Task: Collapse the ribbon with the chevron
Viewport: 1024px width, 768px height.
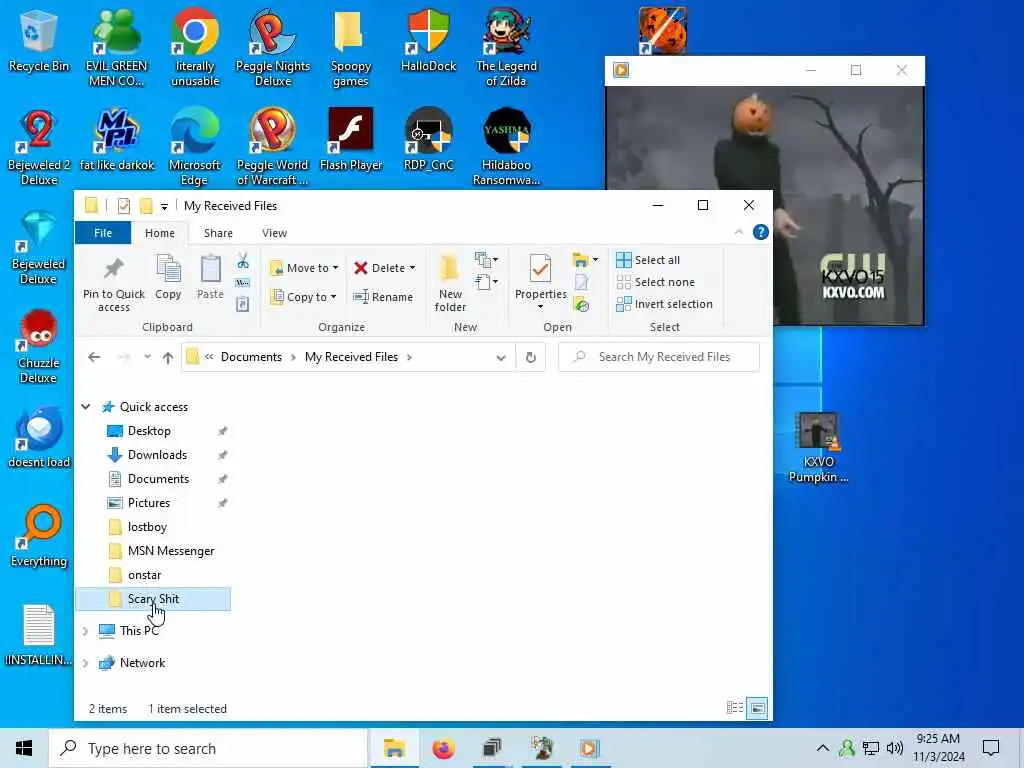Action: (x=739, y=232)
